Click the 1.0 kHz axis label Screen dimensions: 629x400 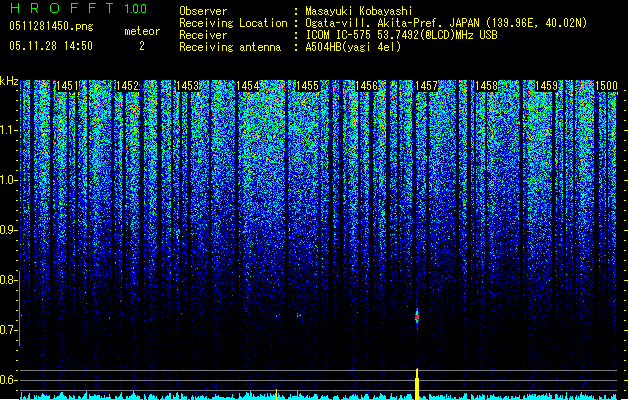pyautogui.click(x=8, y=180)
